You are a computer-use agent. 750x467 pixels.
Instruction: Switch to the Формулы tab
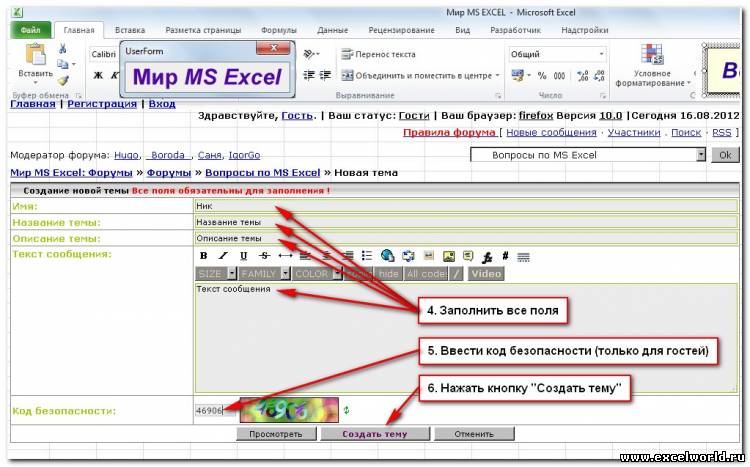pos(279,30)
